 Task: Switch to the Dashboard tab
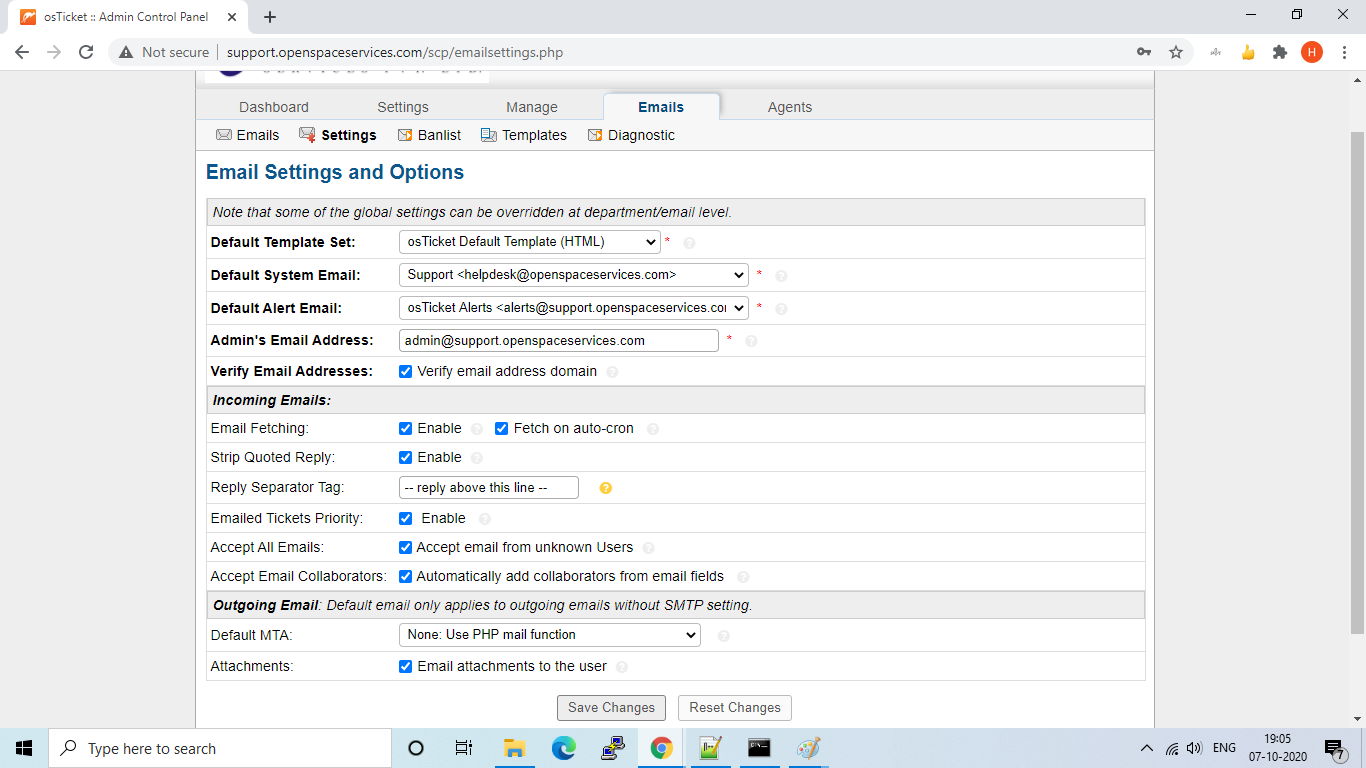pos(274,107)
